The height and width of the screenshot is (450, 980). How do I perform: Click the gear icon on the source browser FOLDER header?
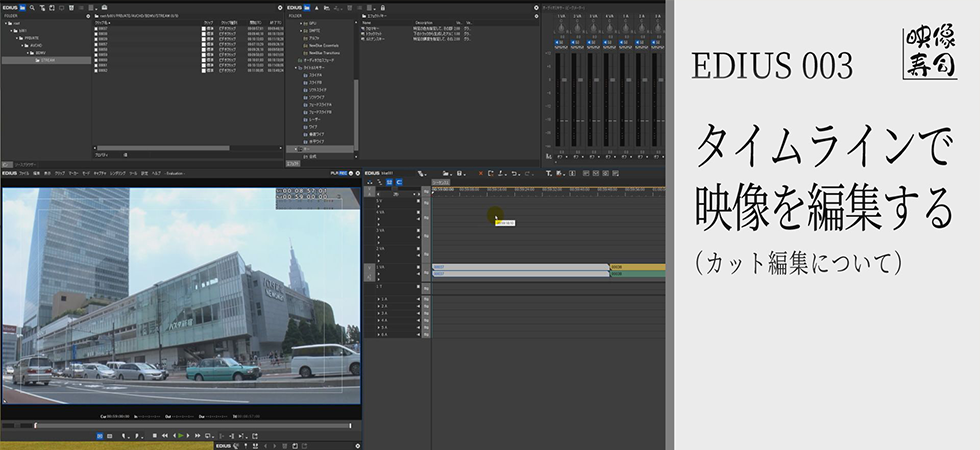click(88, 16)
